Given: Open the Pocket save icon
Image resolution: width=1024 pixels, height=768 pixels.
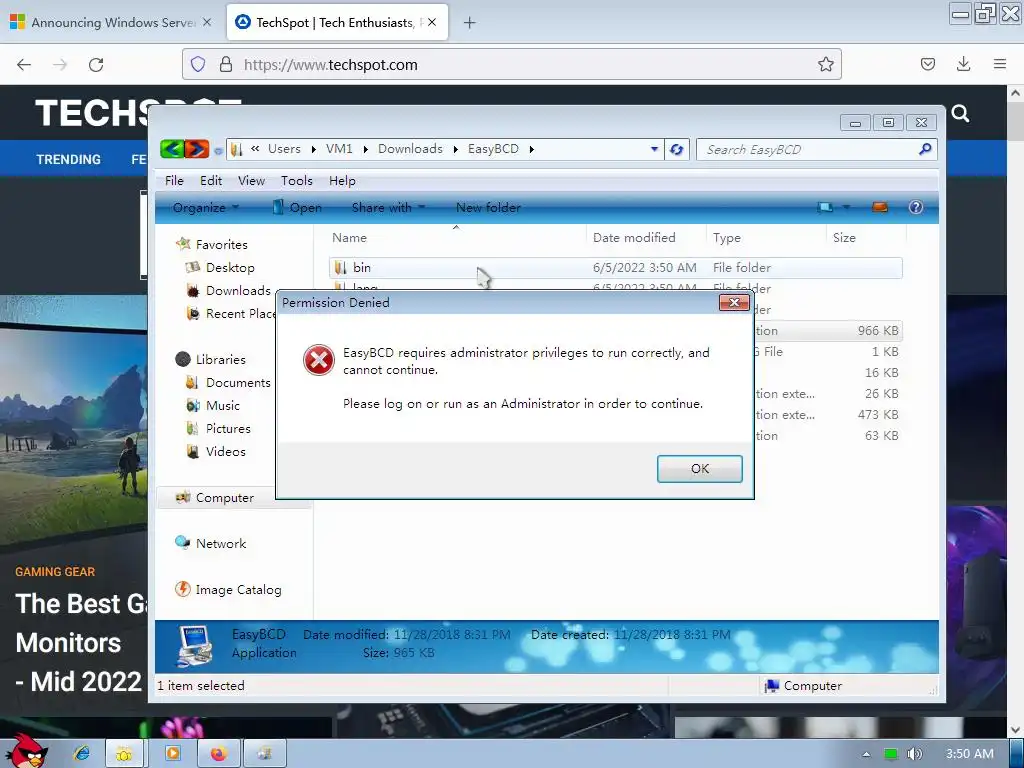Looking at the screenshot, I should 927,64.
